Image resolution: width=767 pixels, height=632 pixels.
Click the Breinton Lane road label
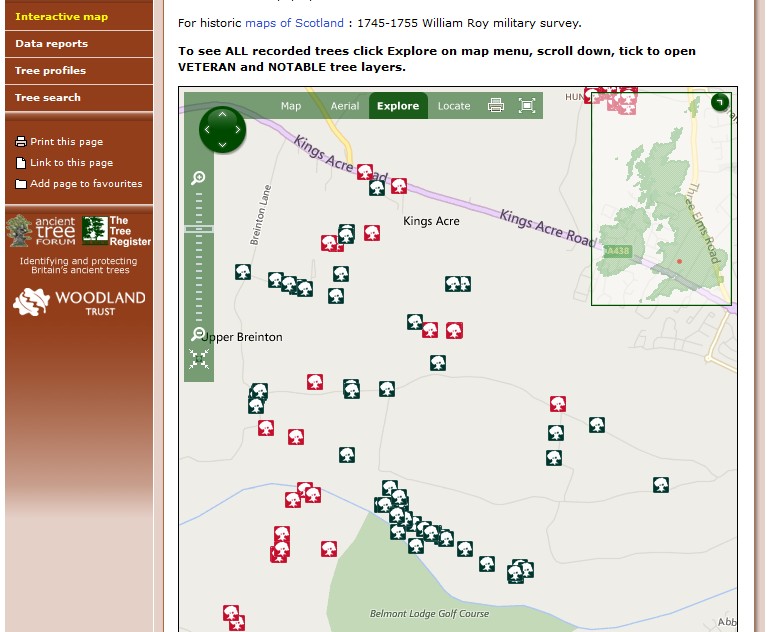[x=260, y=214]
